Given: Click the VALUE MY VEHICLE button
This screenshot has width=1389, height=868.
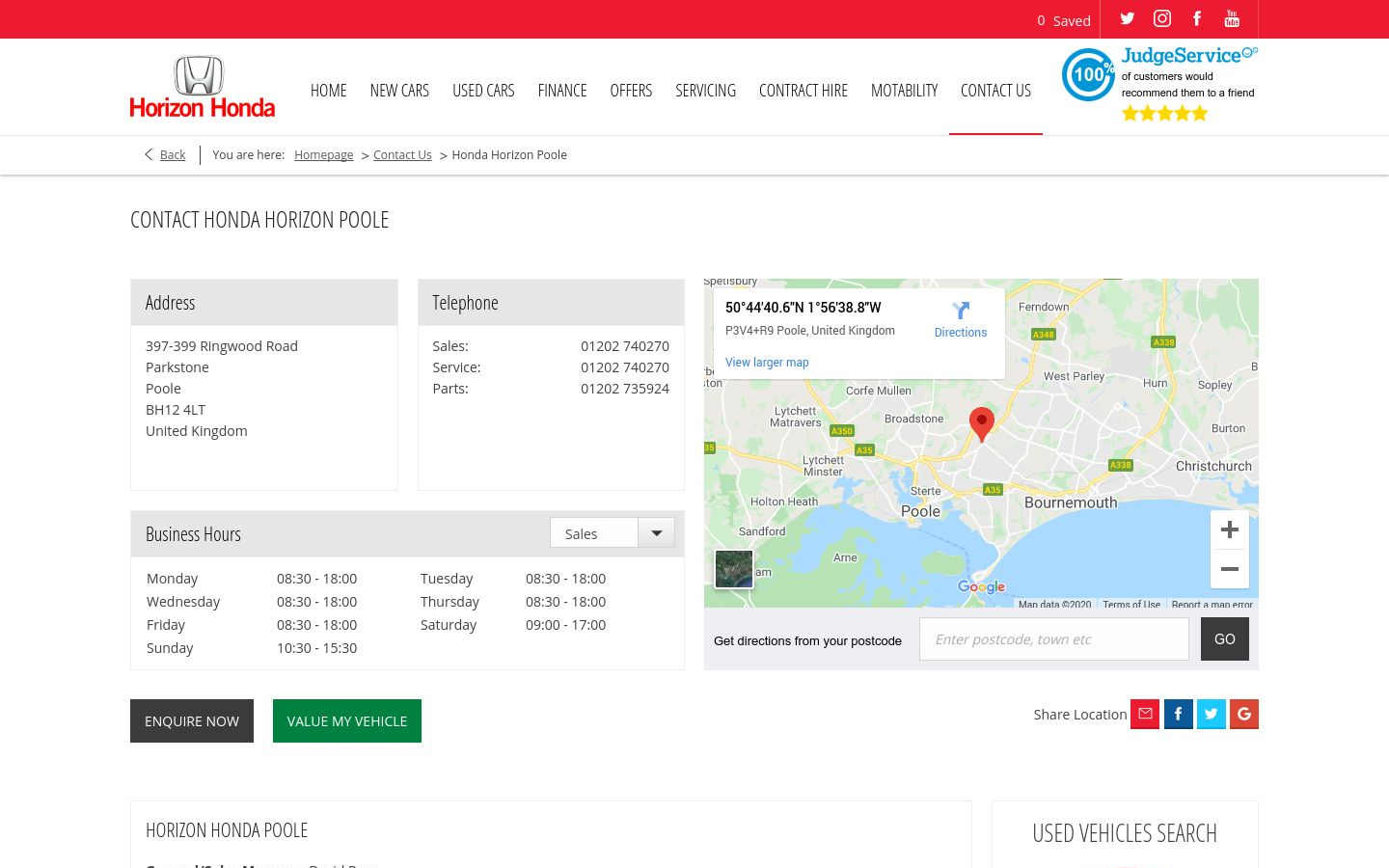Looking at the screenshot, I should point(347,720).
